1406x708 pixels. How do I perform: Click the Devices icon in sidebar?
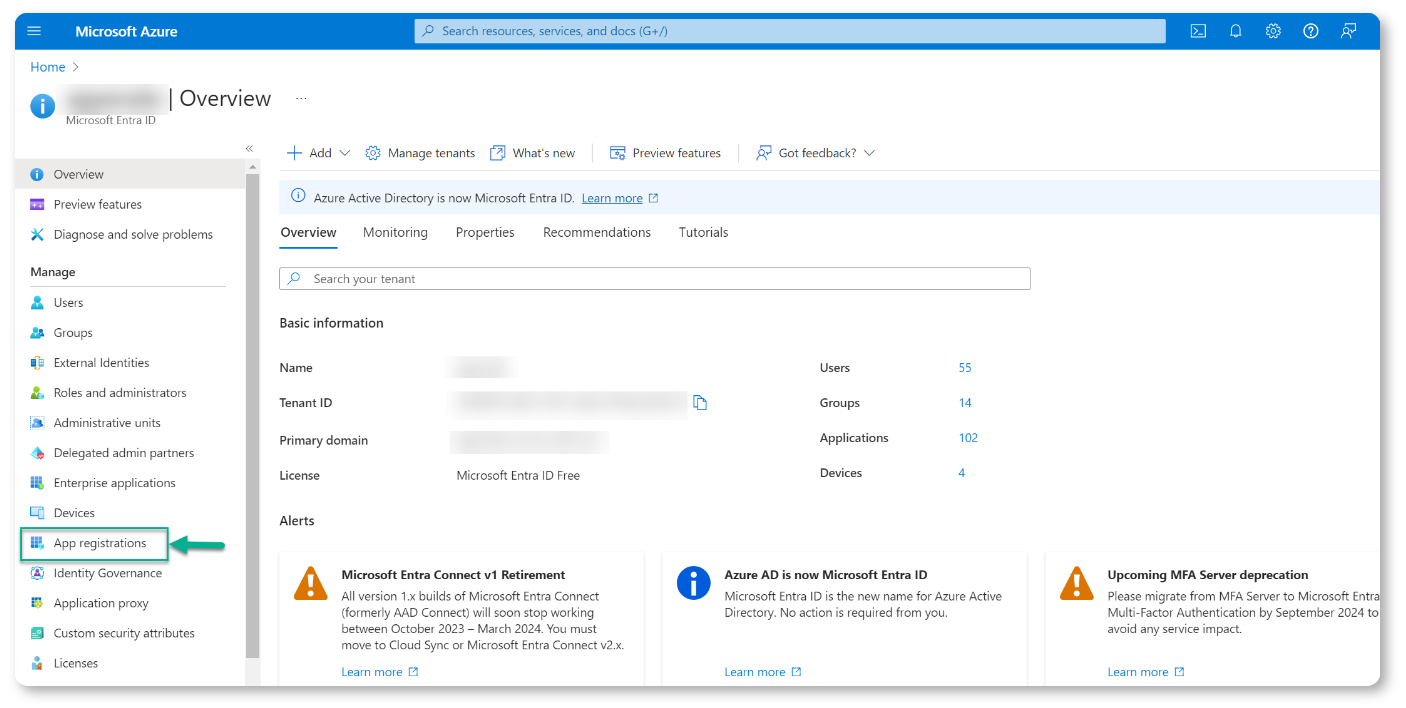pyautogui.click(x=37, y=513)
